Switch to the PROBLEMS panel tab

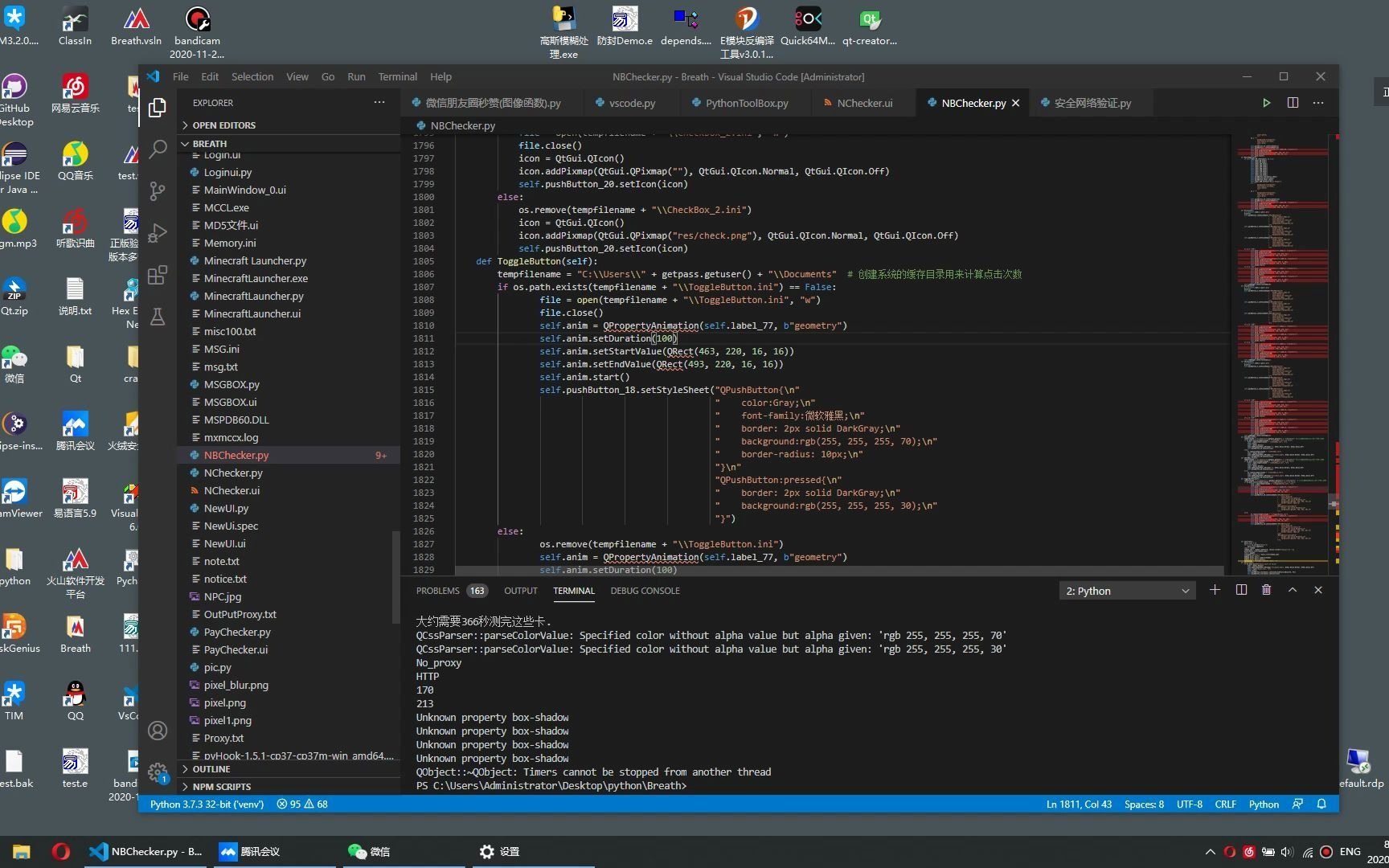(438, 591)
